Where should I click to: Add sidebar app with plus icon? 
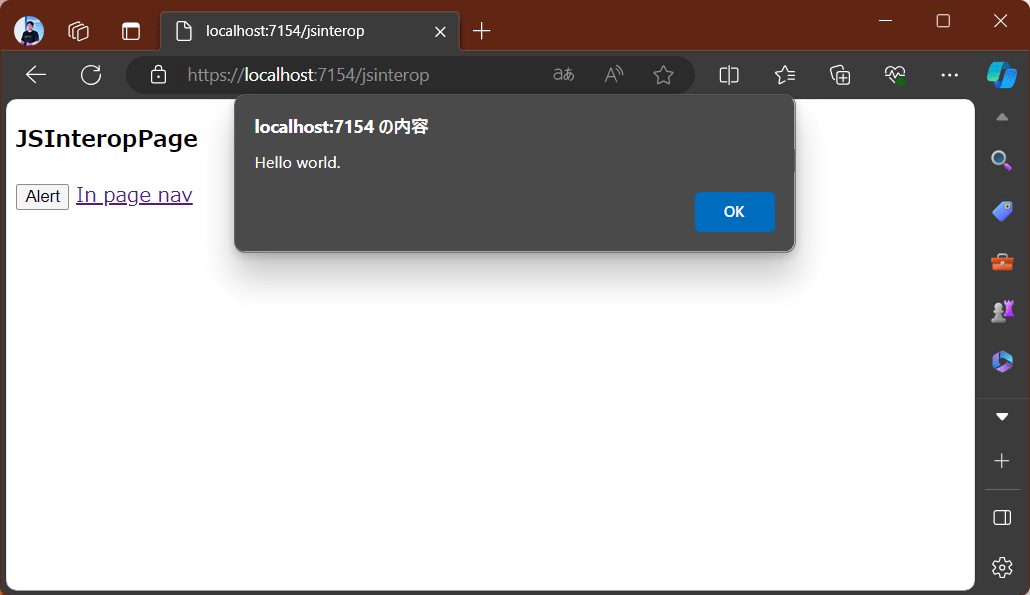[x=1002, y=461]
